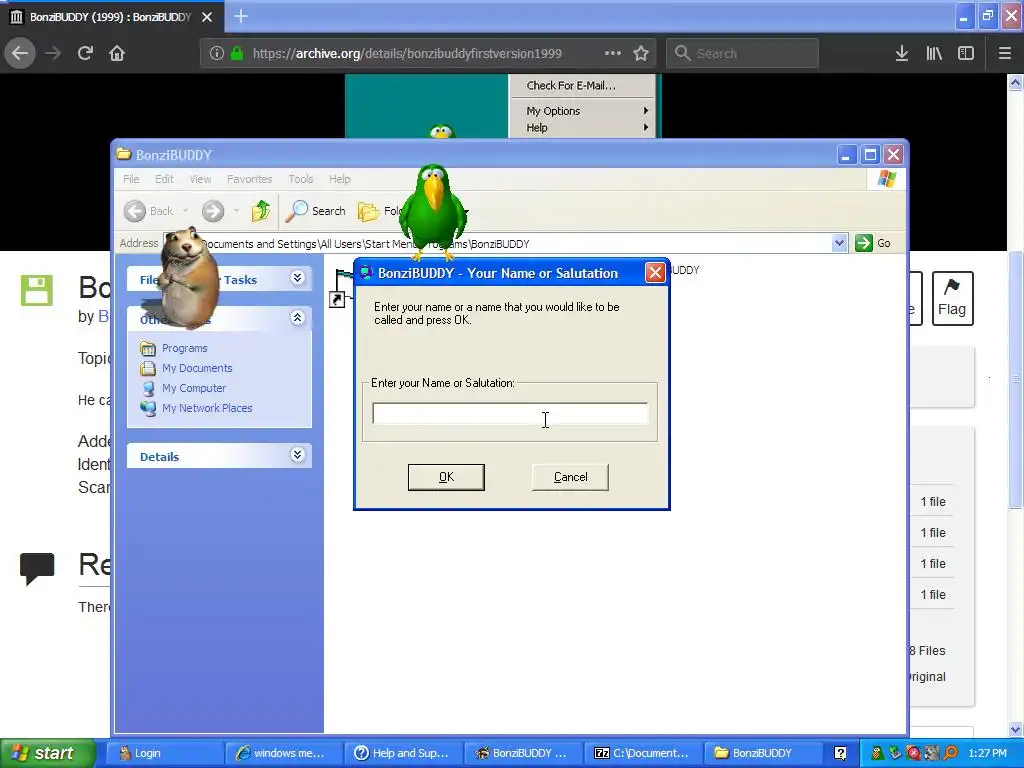
Task: Open File menu in BonziBUDDY Explorer window
Action: pos(131,179)
